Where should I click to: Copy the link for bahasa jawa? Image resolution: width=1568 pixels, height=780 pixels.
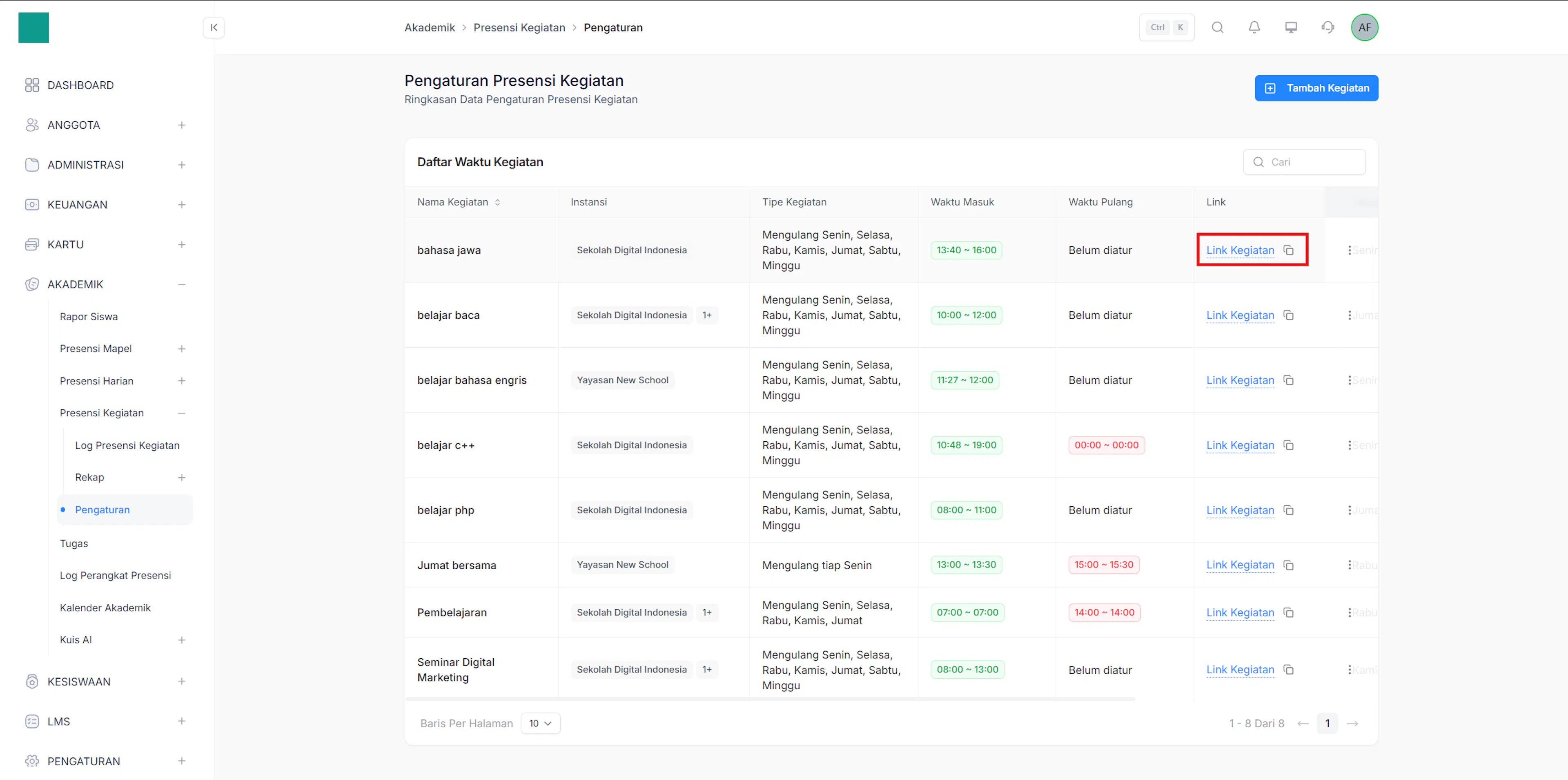pyautogui.click(x=1289, y=250)
